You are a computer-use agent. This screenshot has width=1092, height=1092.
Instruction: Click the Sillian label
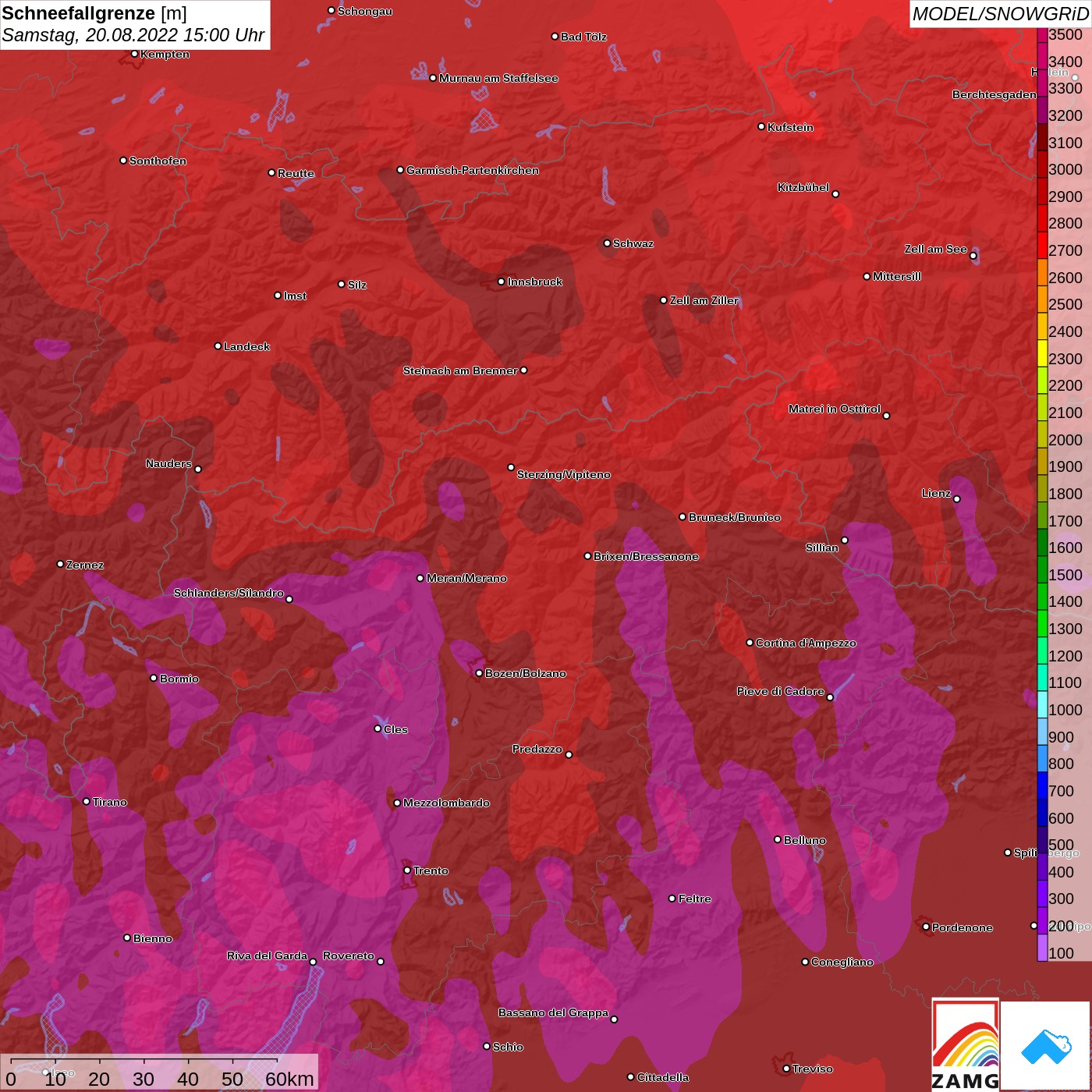point(822,548)
